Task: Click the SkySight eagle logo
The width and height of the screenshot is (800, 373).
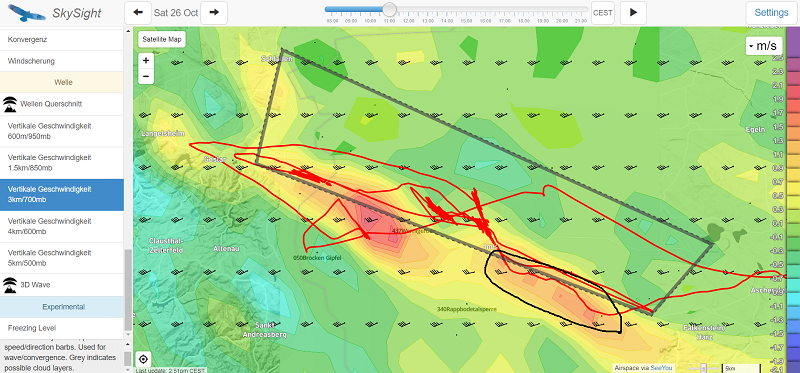Action: tap(23, 13)
